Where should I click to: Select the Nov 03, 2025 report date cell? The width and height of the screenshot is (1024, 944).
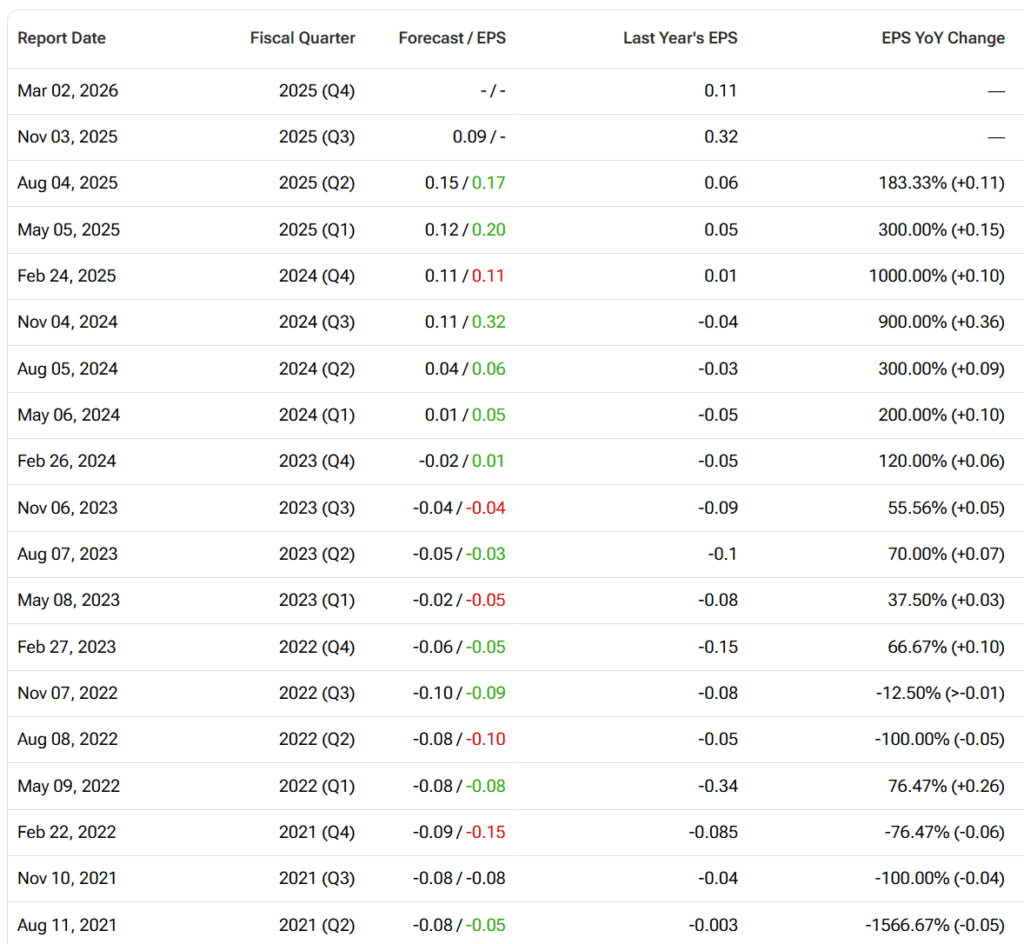pyautogui.click(x=67, y=137)
